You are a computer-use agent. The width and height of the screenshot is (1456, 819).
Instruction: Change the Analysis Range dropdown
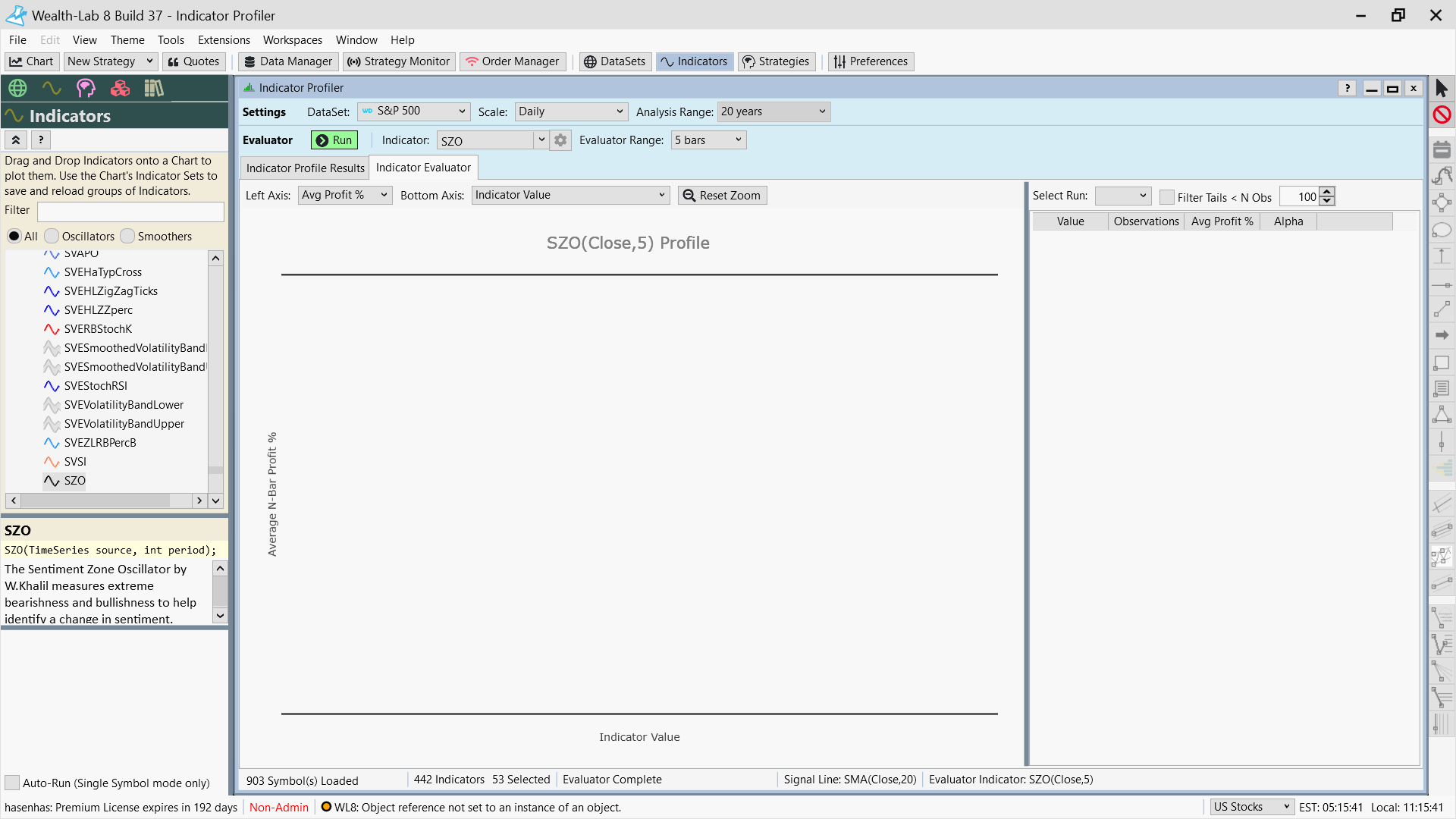(773, 111)
